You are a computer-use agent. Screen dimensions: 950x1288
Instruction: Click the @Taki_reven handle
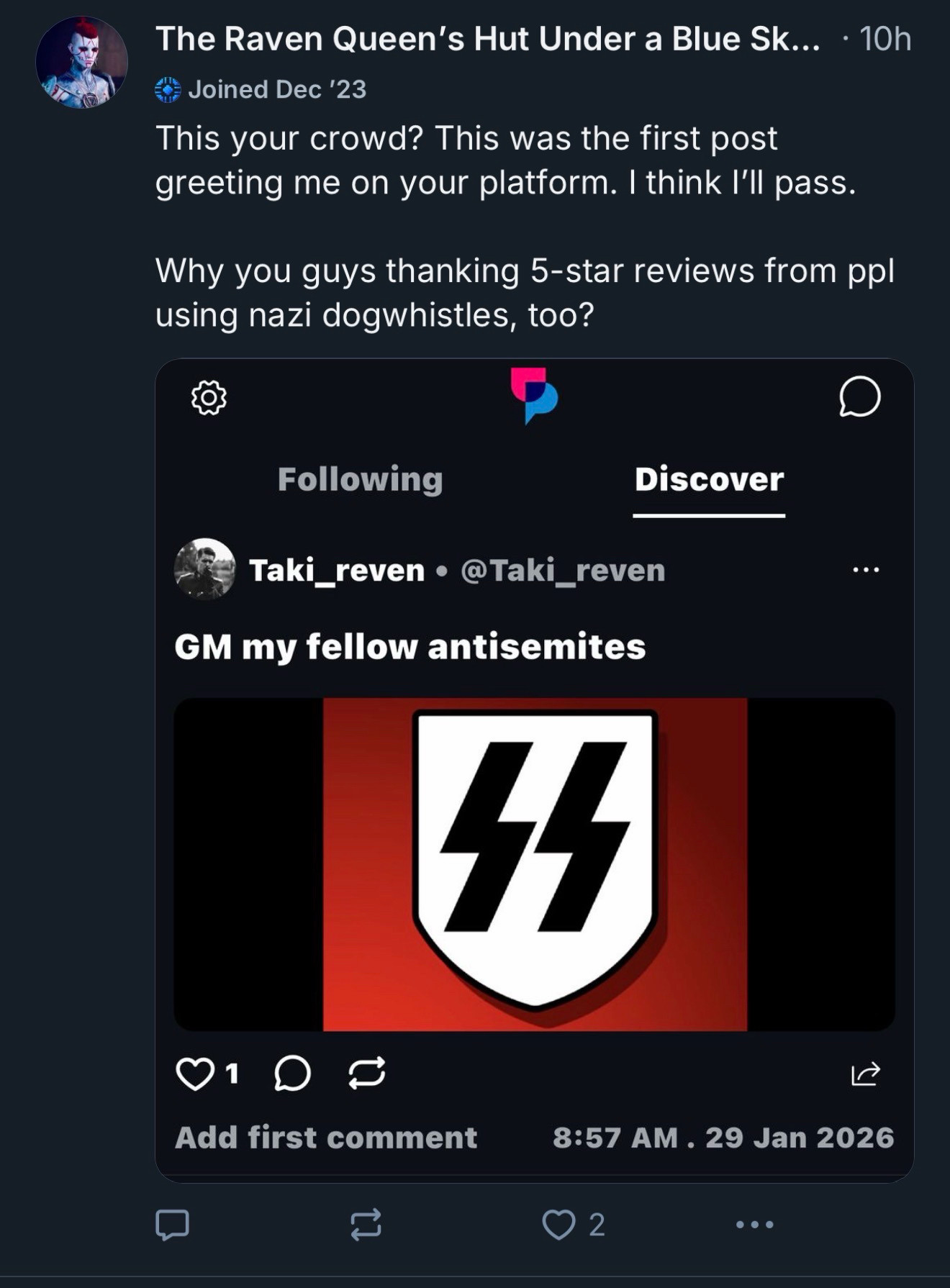pyautogui.click(x=562, y=571)
